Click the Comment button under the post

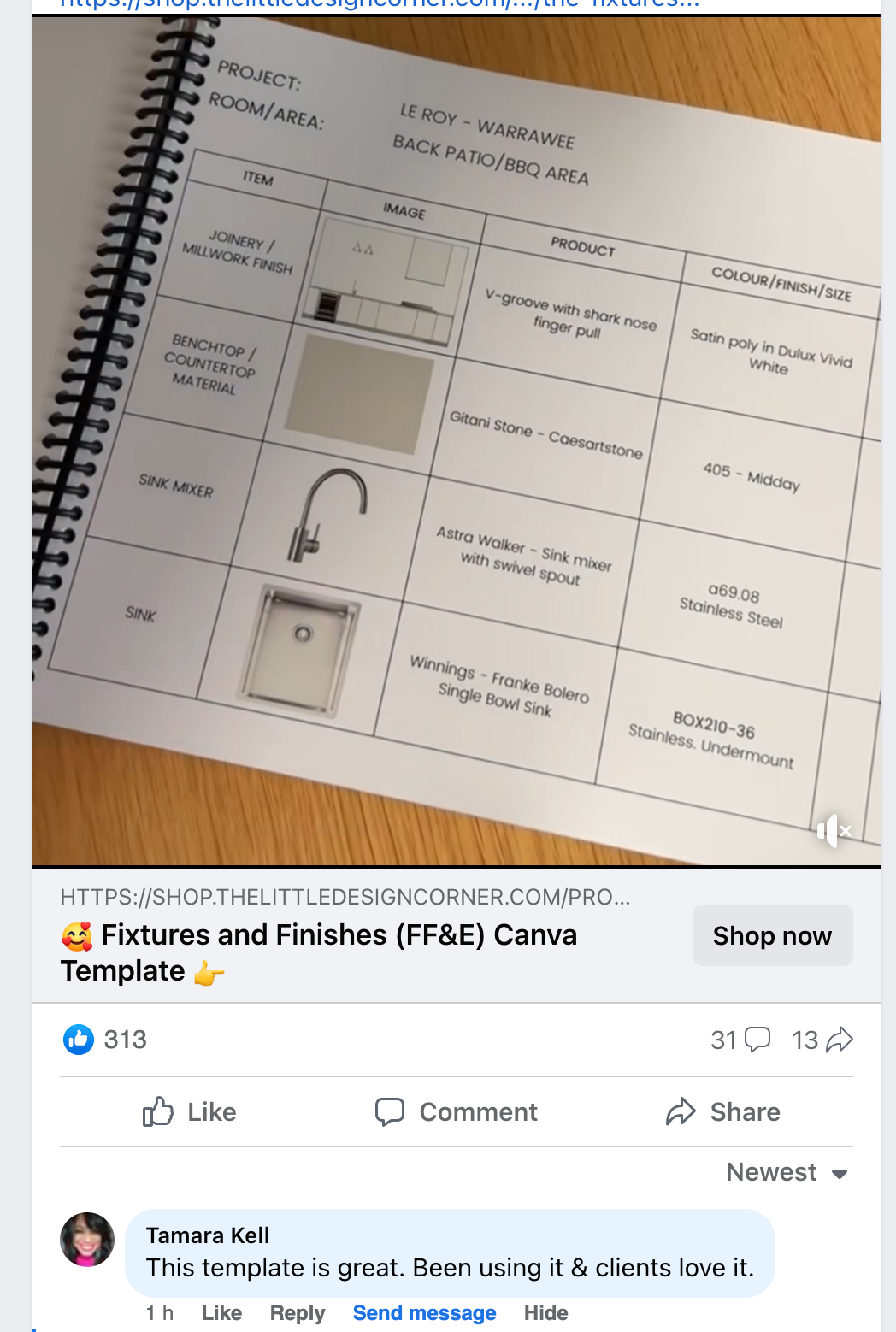pyautogui.click(x=457, y=1111)
